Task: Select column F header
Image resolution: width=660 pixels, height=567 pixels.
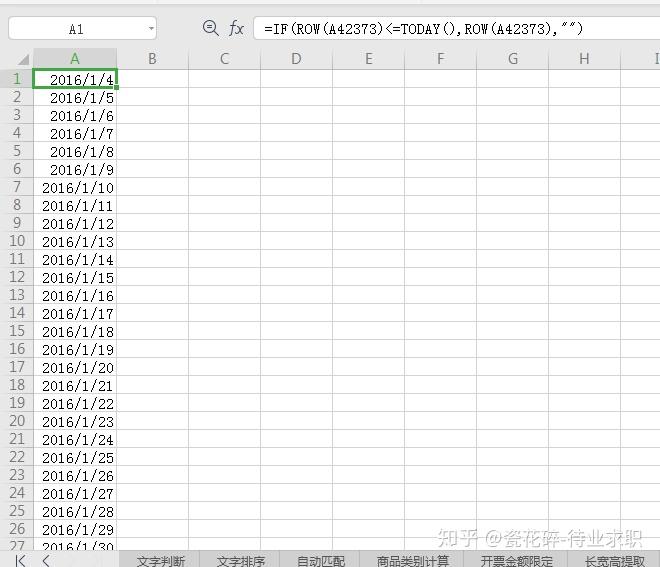Action: coord(440,59)
